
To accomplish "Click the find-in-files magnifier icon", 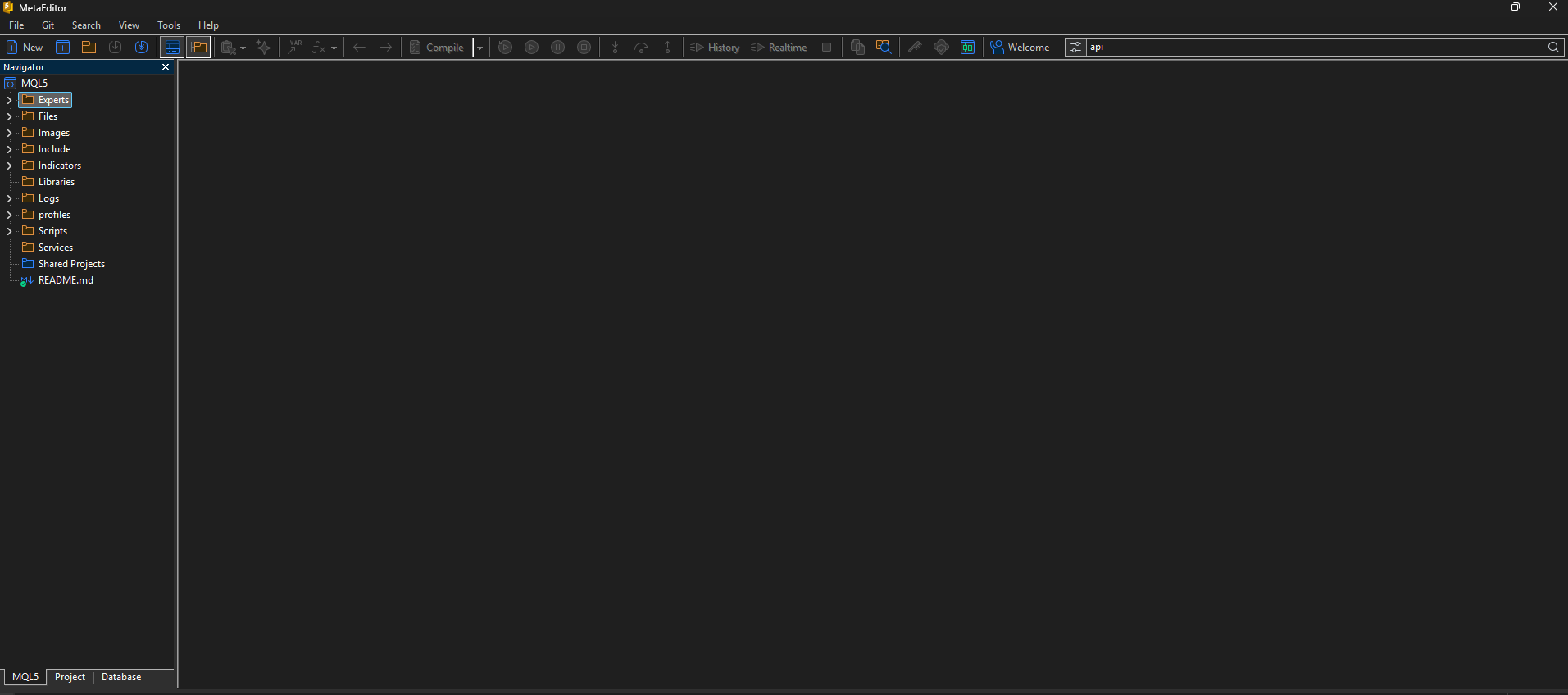I will [x=884, y=48].
